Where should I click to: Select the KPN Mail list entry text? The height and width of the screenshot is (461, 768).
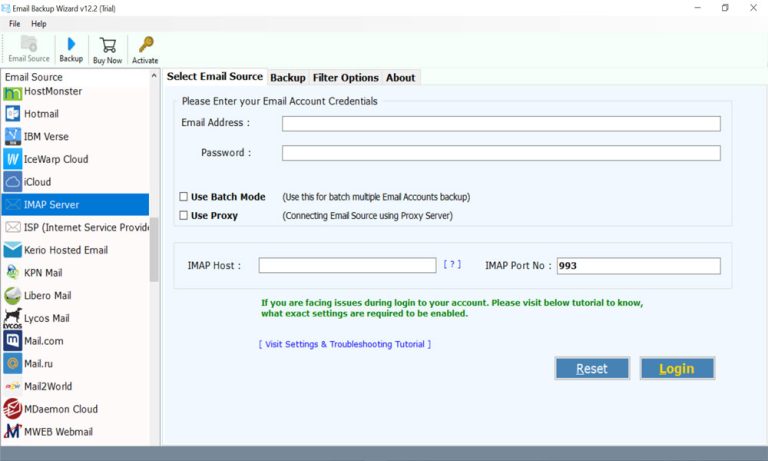point(43,272)
